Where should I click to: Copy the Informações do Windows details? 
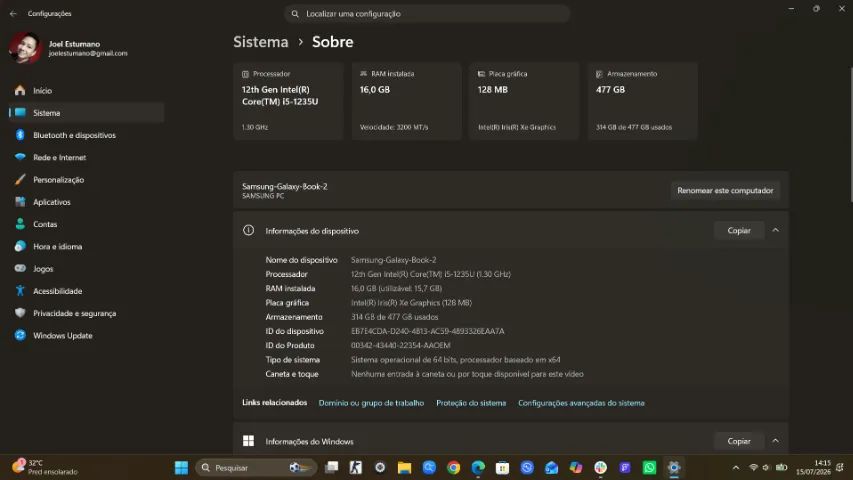739,441
